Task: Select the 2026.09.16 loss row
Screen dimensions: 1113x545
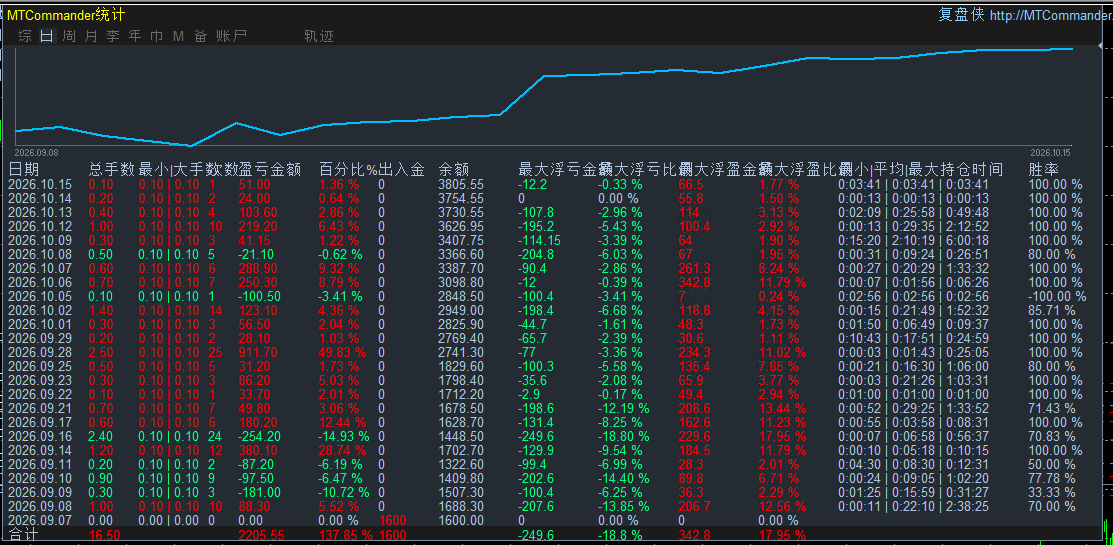Action: coord(547,436)
